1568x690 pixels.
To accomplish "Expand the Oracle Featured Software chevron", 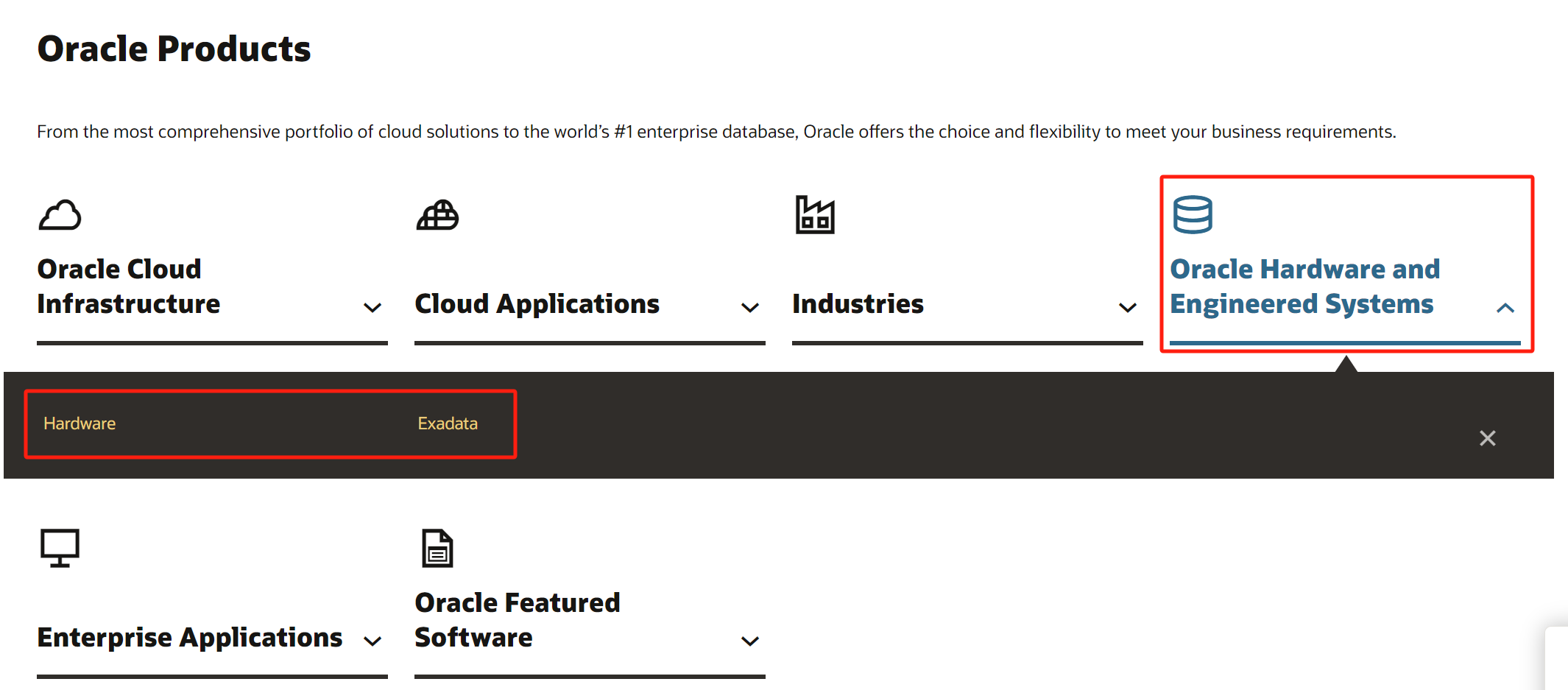I will [x=750, y=641].
